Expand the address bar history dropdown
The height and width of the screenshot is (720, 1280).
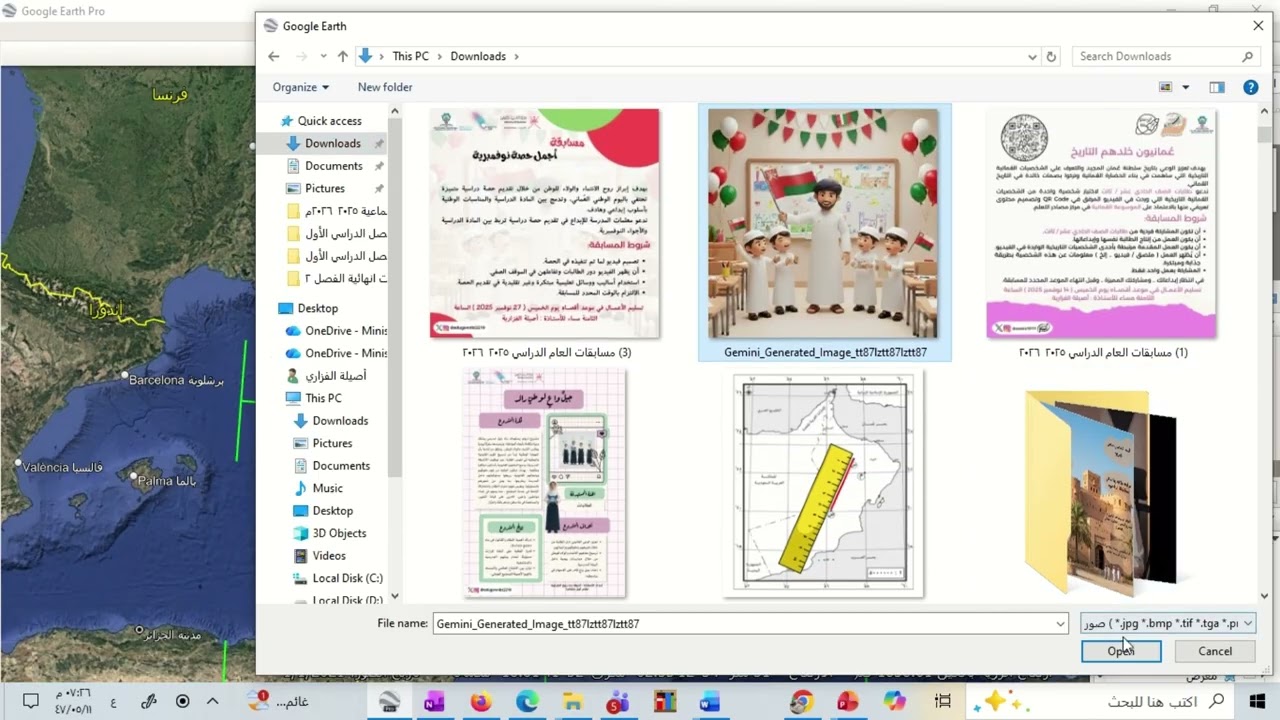(1032, 57)
